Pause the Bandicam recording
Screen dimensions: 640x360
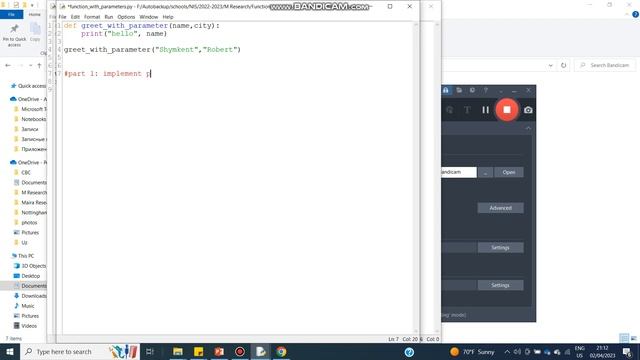[x=485, y=110]
